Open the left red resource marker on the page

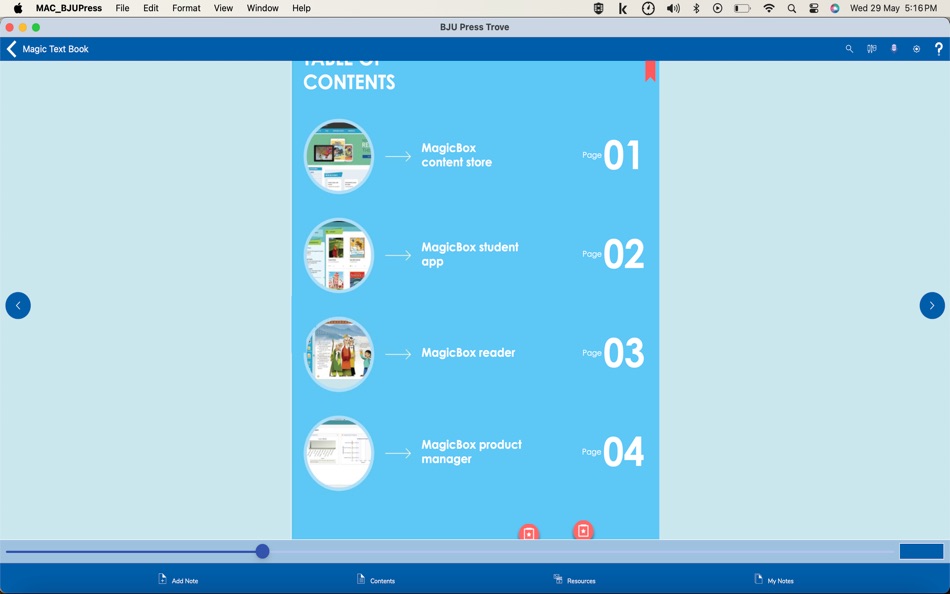[528, 533]
